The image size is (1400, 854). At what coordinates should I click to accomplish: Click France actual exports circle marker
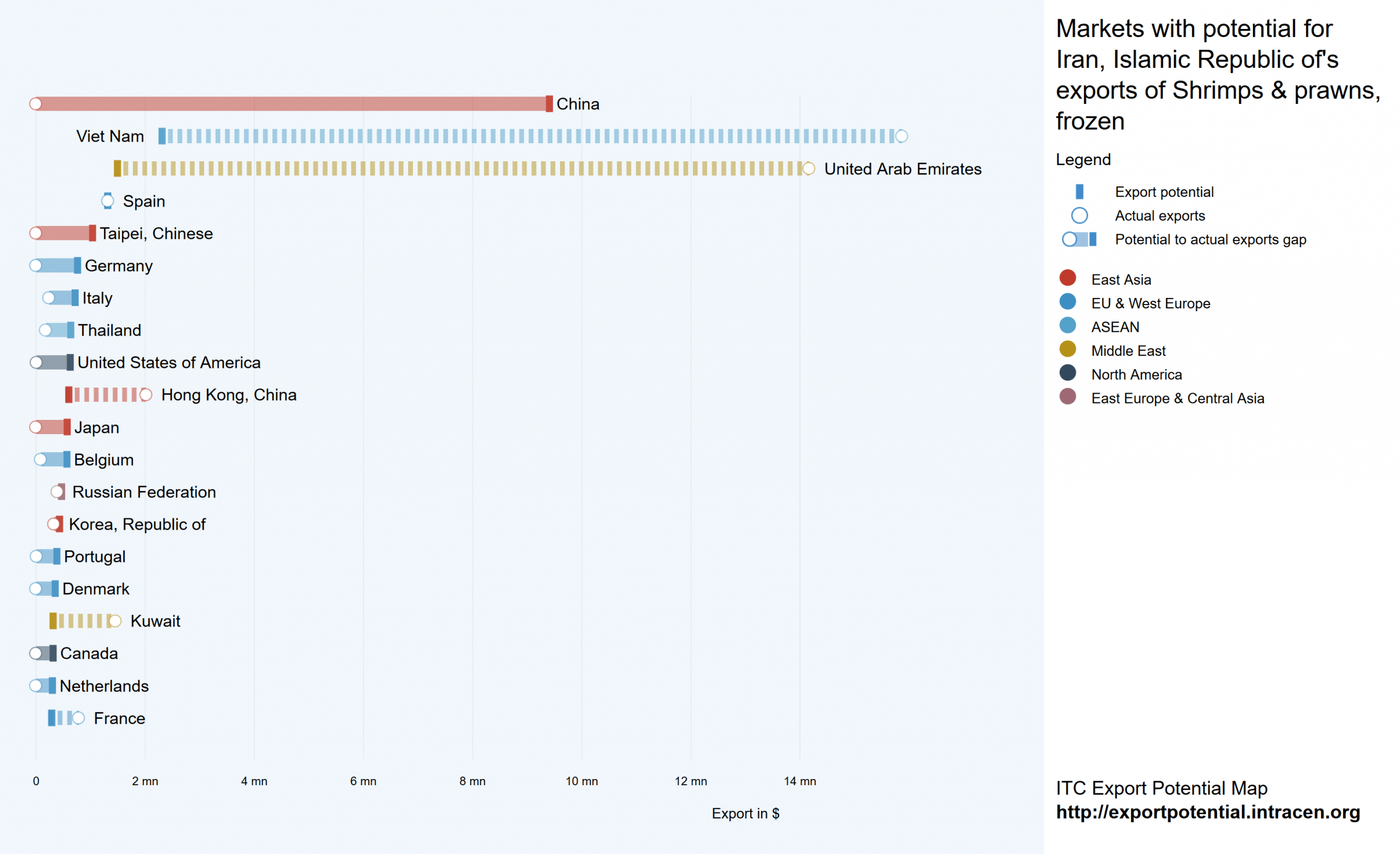(x=78, y=718)
